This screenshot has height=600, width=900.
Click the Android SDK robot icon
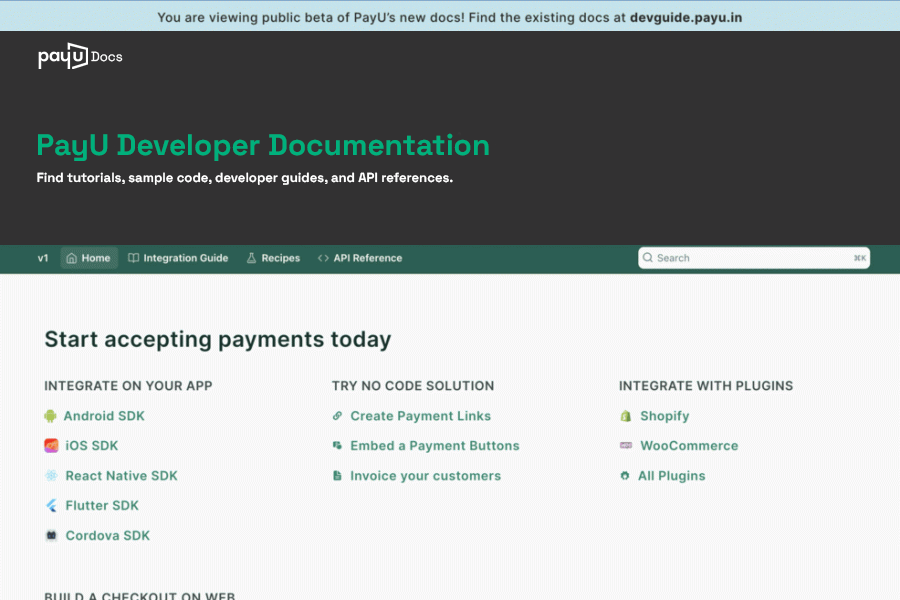(x=50, y=416)
